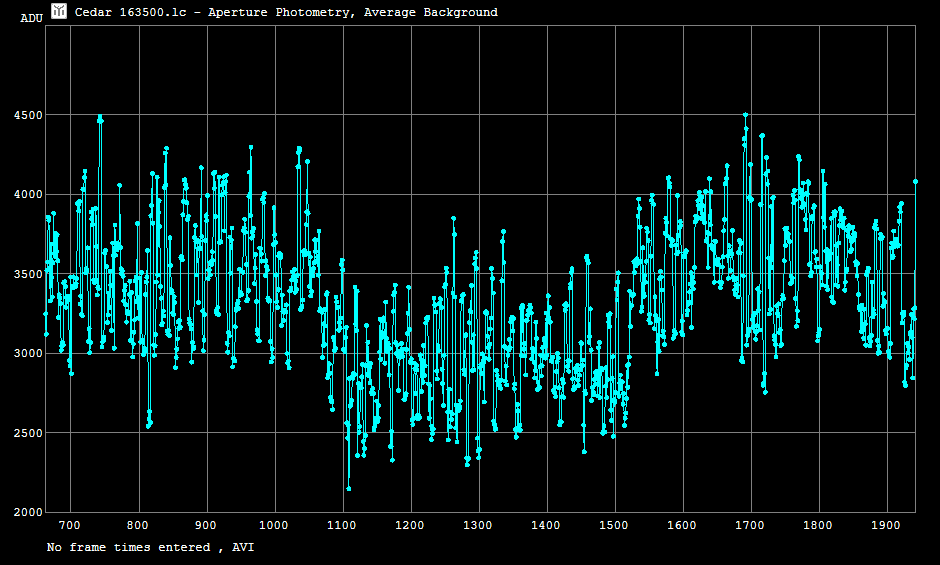
Task: Click the '2500' y-axis label
Action: point(28,433)
